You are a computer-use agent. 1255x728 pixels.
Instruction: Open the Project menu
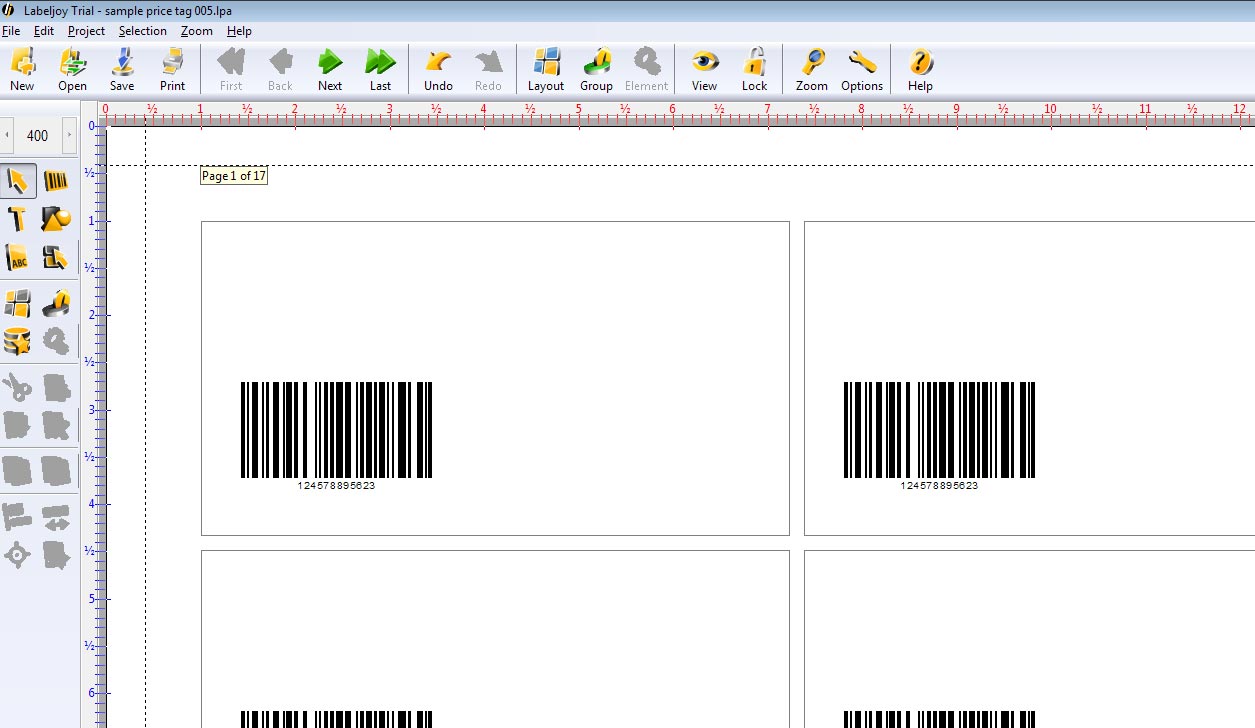pyautogui.click(x=86, y=31)
